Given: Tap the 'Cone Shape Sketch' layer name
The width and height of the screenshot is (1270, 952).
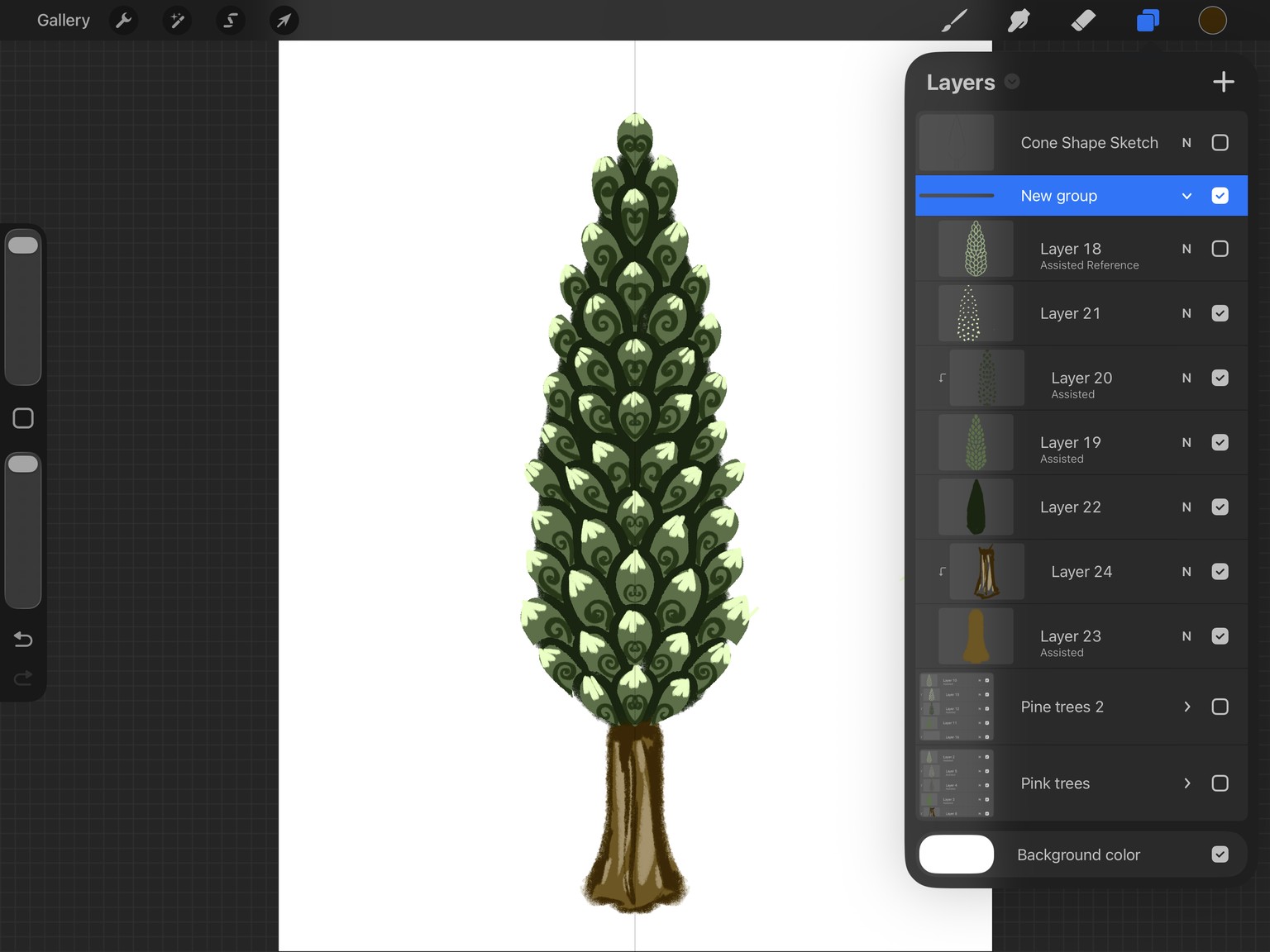Looking at the screenshot, I should pos(1089,143).
